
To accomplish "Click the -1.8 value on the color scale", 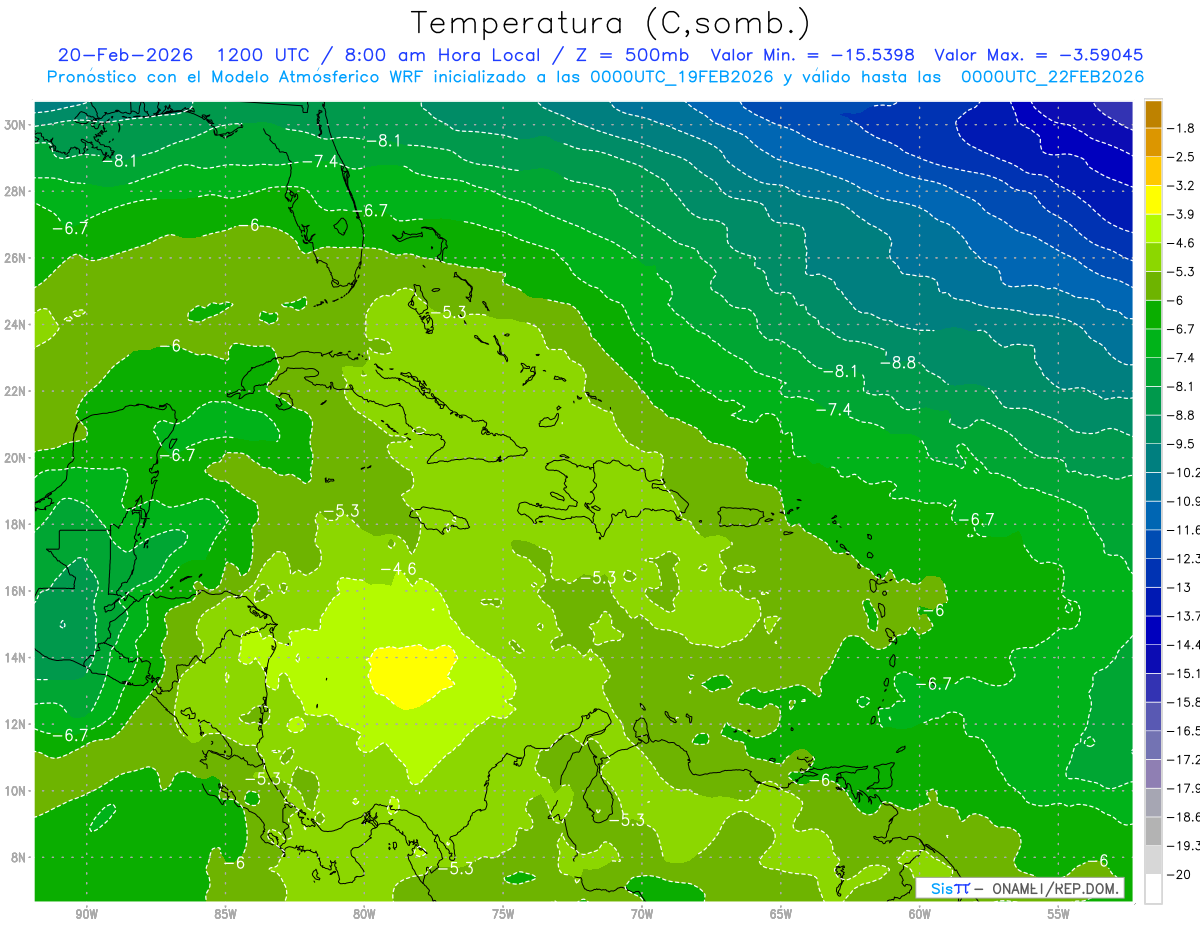I will click(1183, 128).
